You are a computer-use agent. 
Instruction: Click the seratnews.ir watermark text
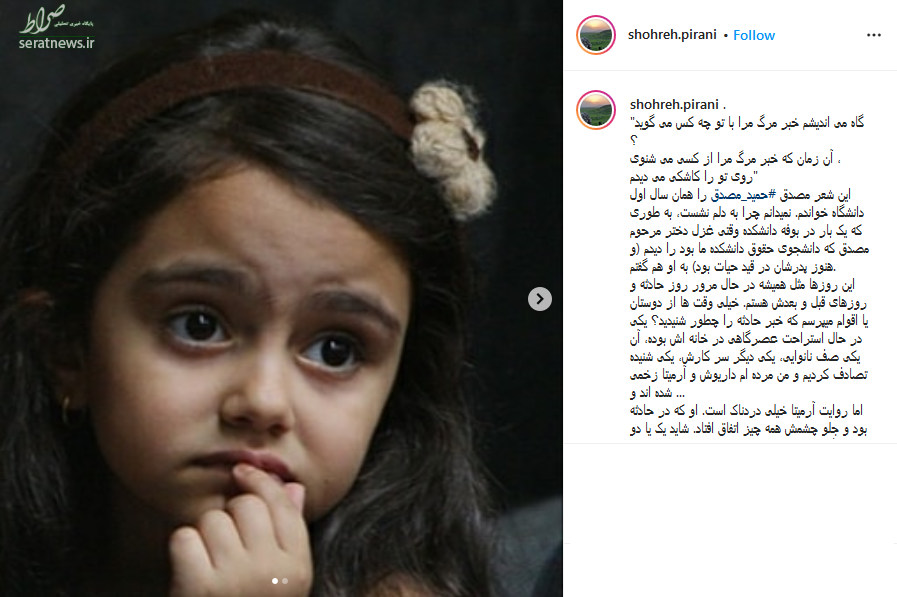tap(56, 43)
